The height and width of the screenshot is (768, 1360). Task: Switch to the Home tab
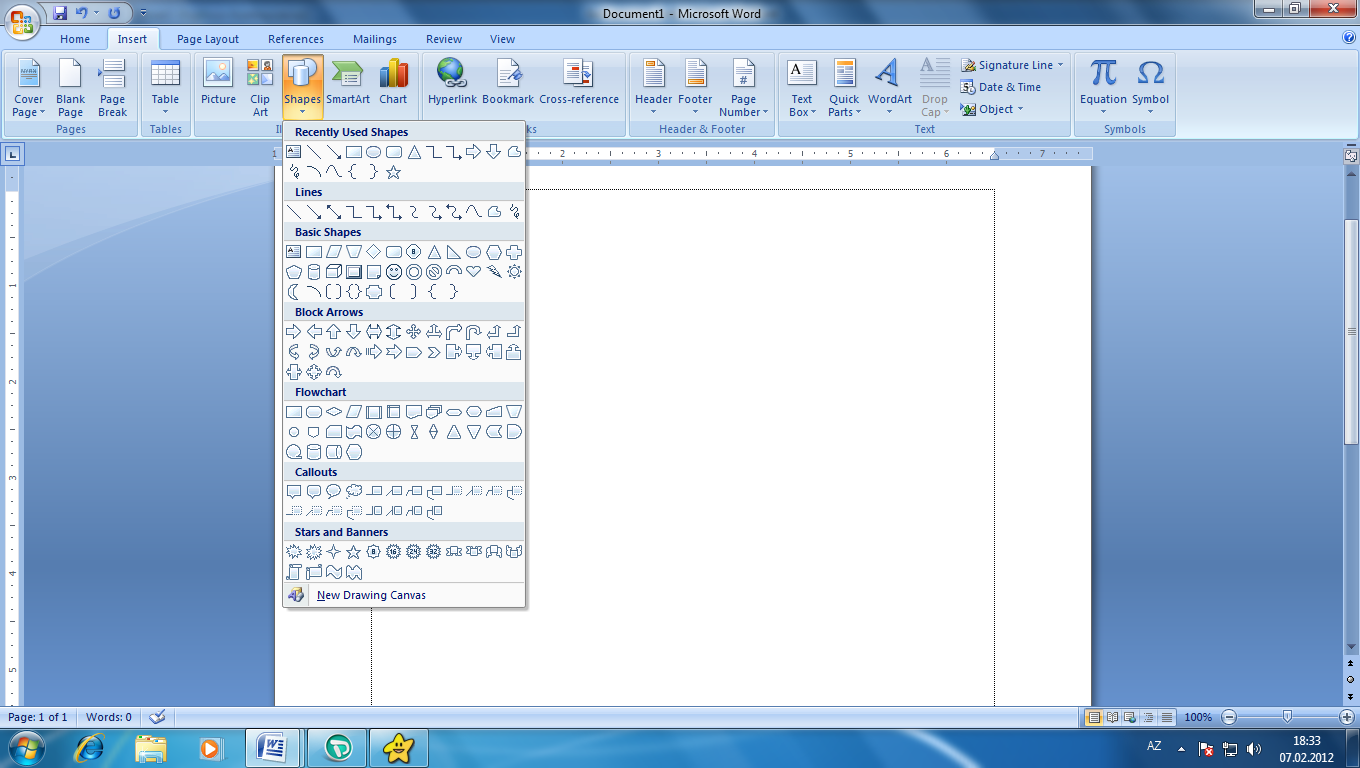[x=75, y=39]
